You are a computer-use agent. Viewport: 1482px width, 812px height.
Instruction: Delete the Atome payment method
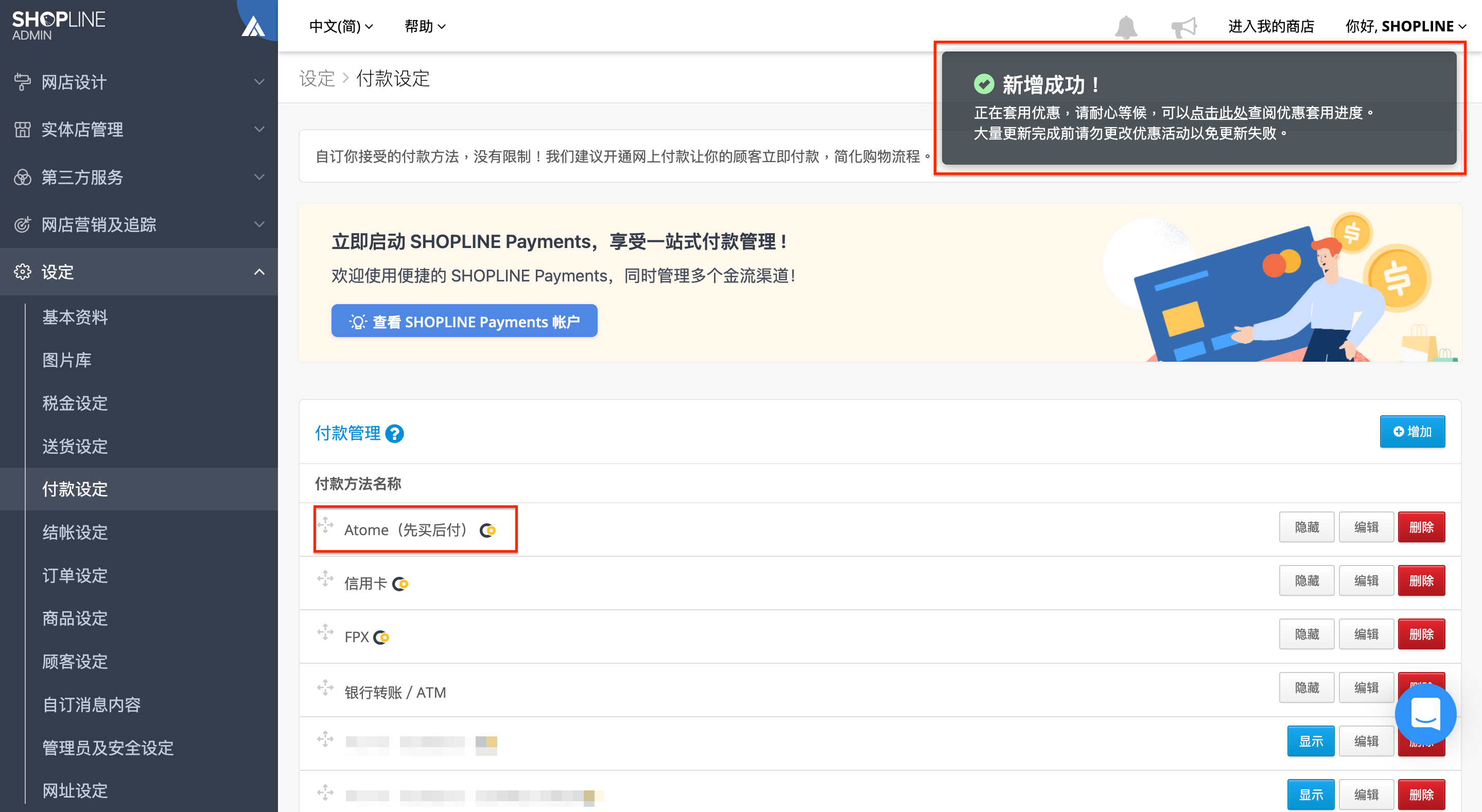point(1422,527)
